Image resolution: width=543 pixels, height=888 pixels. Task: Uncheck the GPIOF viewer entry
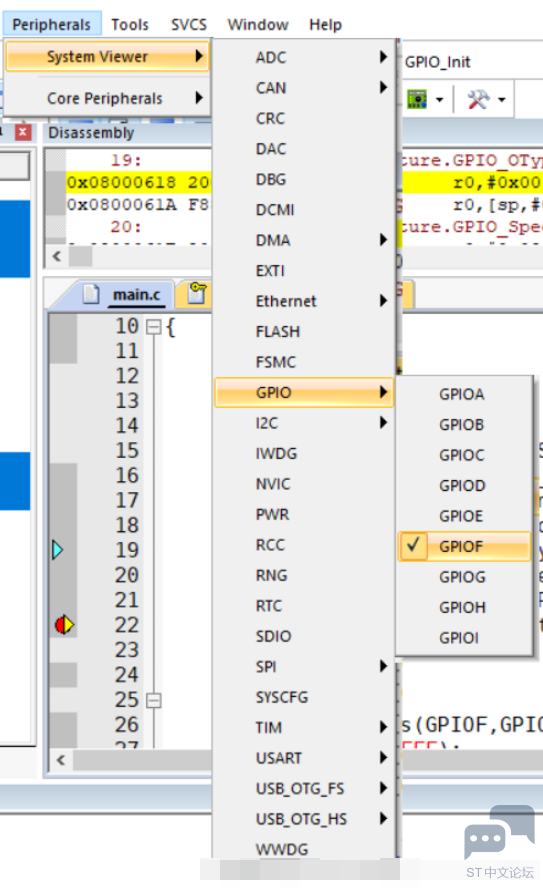464,547
